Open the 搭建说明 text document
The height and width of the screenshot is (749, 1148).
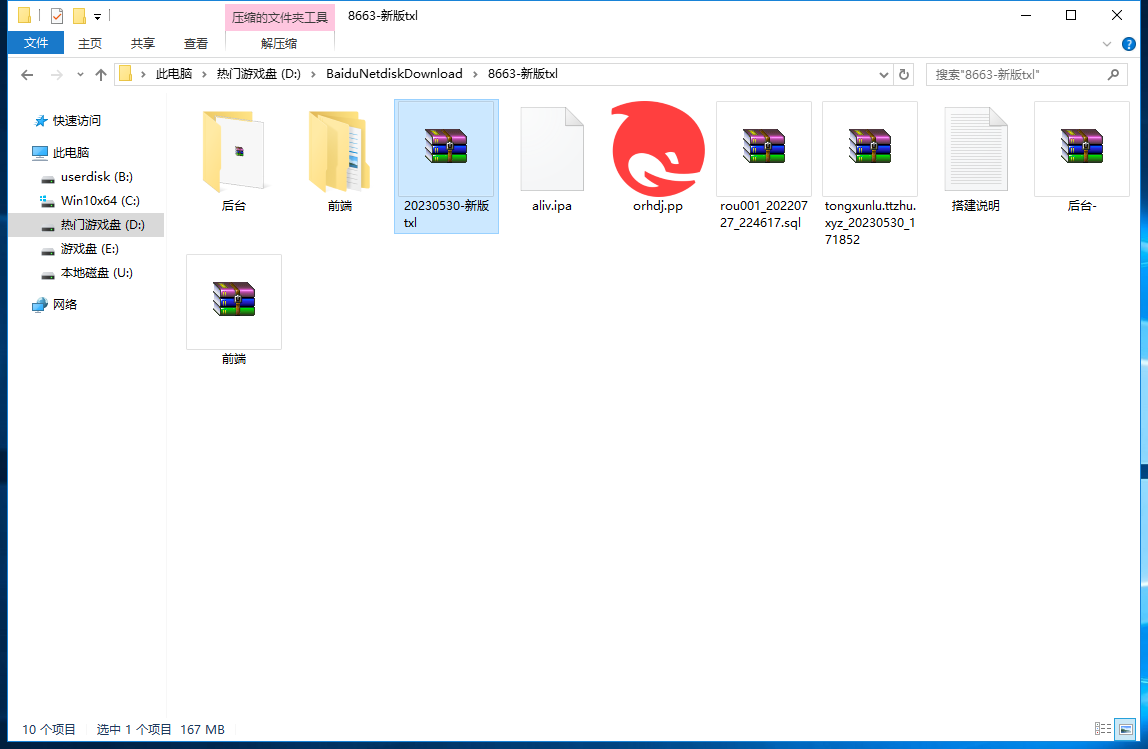point(975,150)
